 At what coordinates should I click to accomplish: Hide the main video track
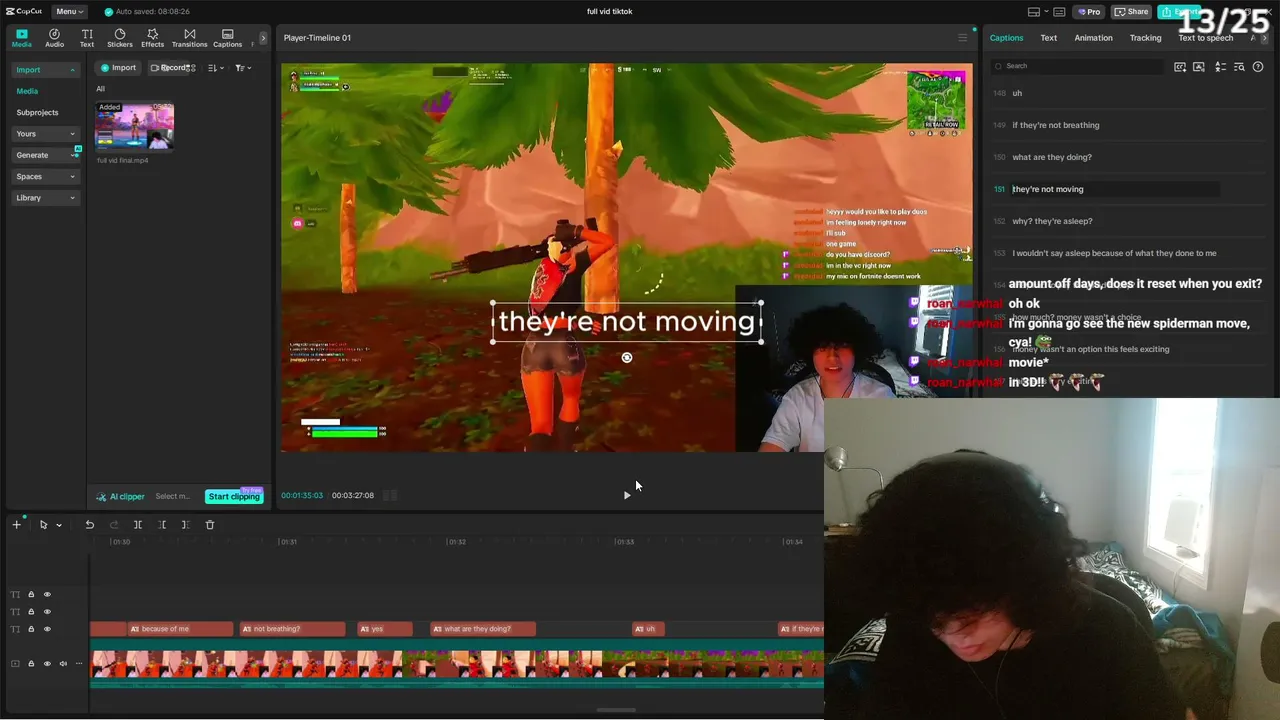pos(47,664)
